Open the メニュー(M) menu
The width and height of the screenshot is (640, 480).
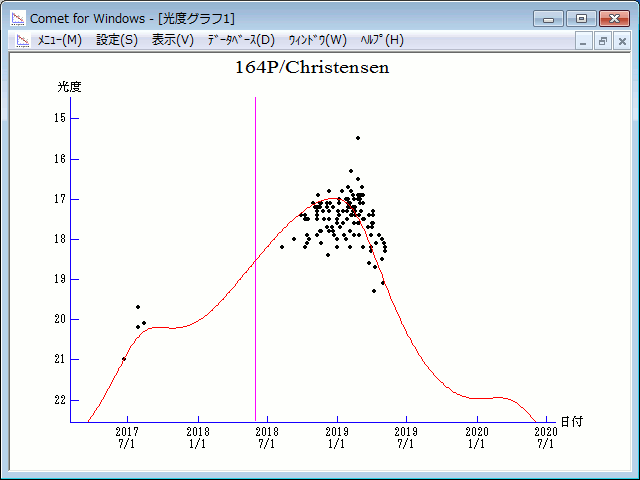click(x=60, y=40)
